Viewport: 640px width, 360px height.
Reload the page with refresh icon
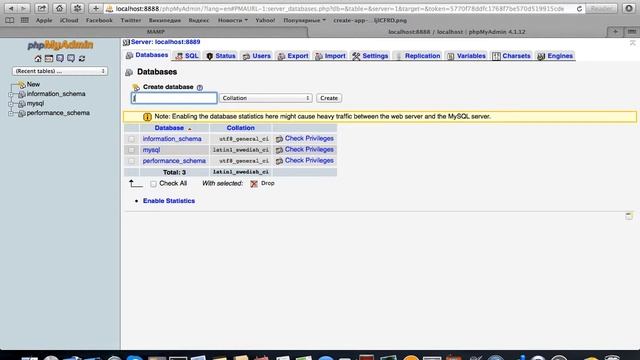click(579, 9)
